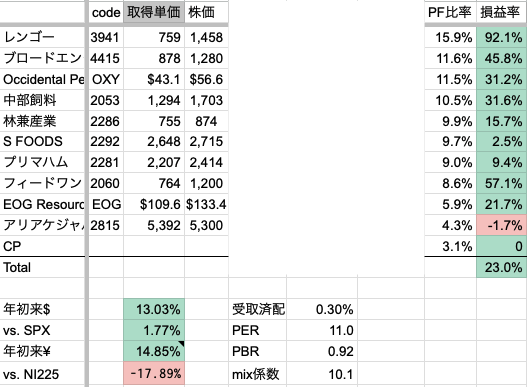The height and width of the screenshot is (387, 527).
Task: Click the 45.8% profit cell
Action: pyautogui.click(x=501, y=59)
